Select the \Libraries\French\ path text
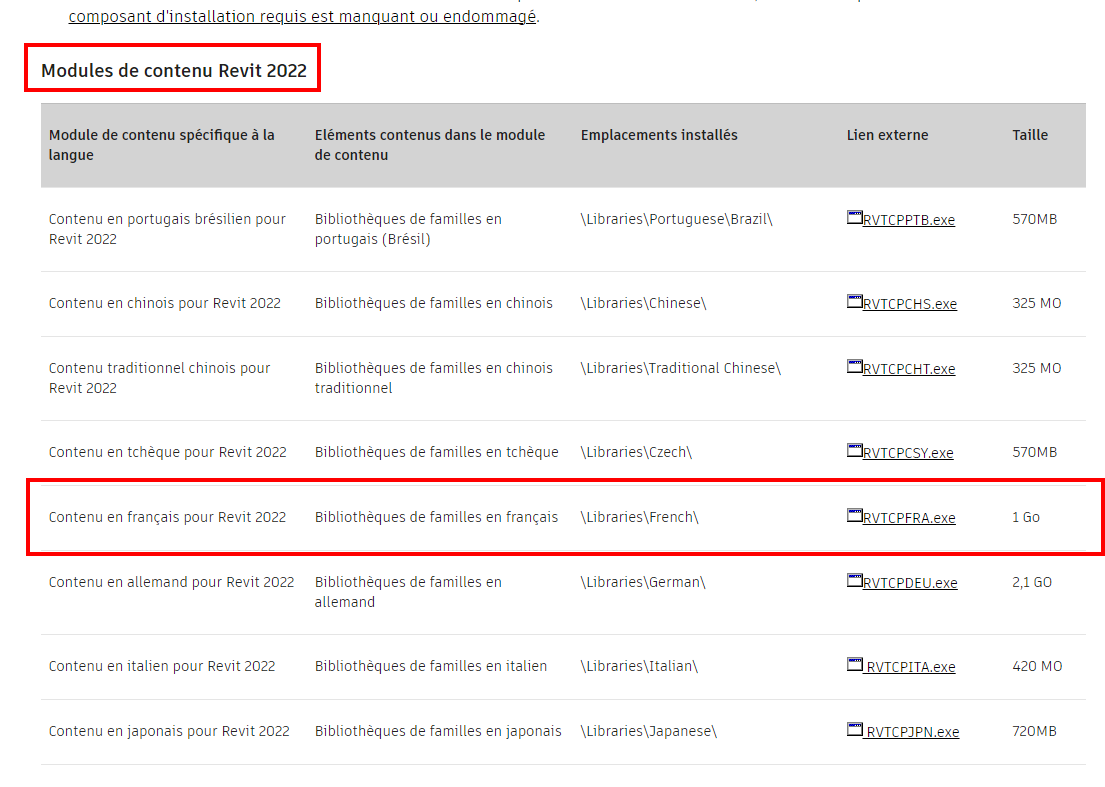Viewport: 1105px width, 787px height. 639,517
